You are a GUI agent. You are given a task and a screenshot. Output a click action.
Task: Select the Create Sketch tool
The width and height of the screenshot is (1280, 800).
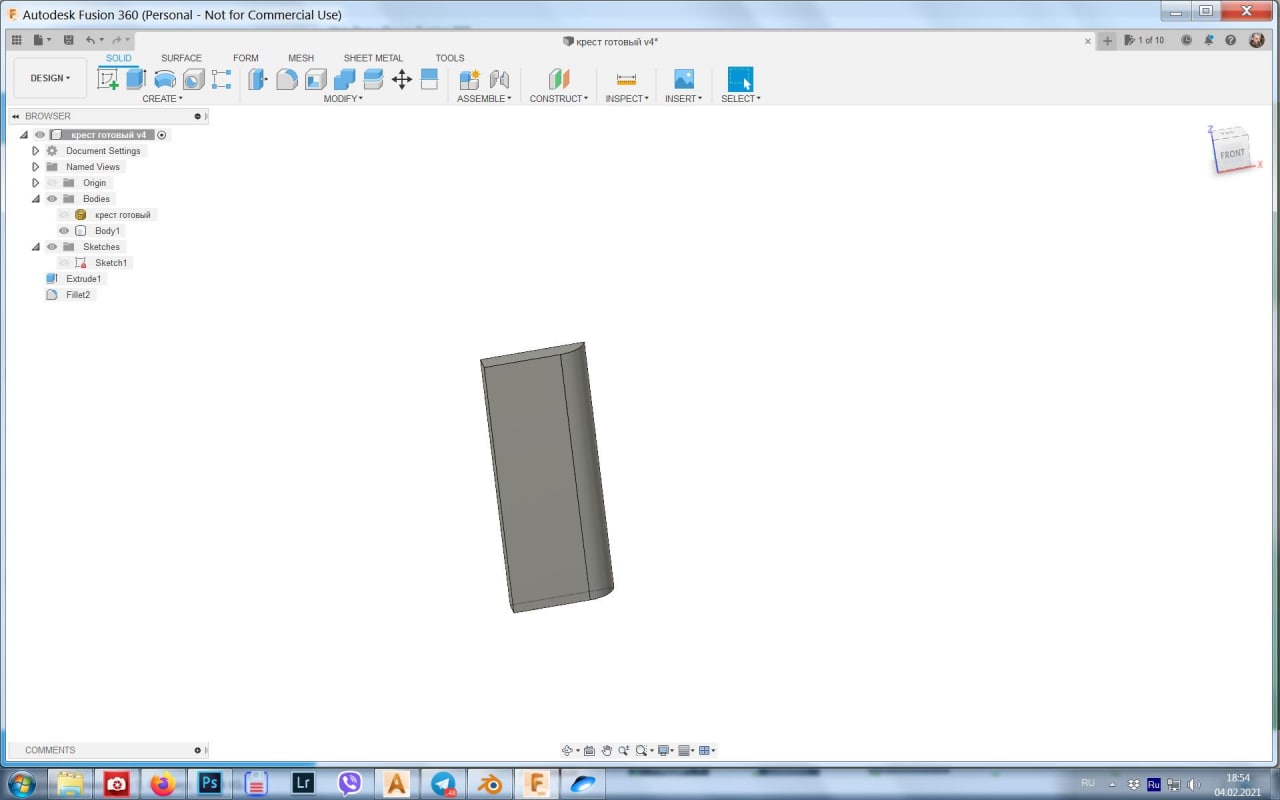coord(108,79)
